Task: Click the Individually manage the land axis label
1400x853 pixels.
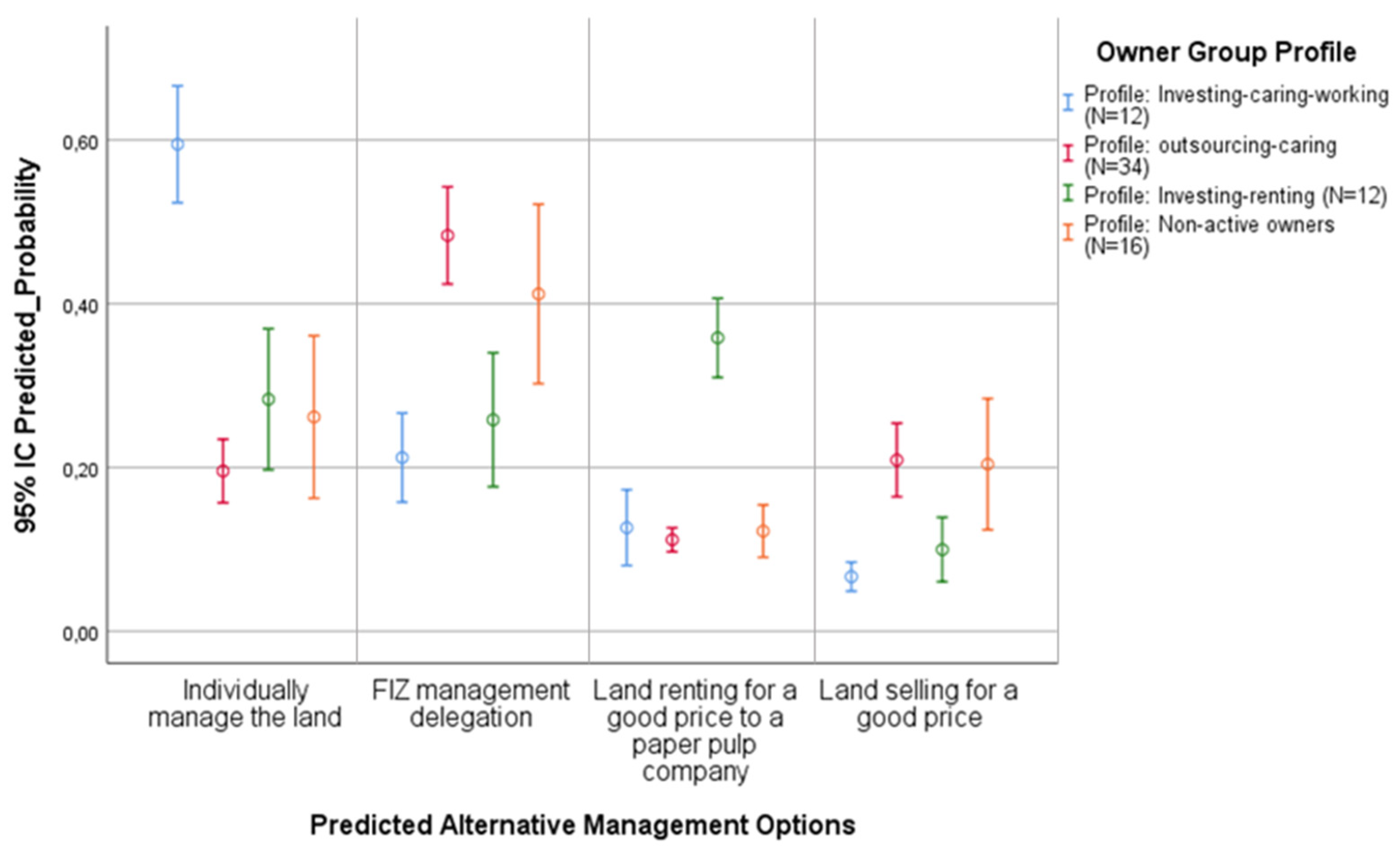Action: (245, 704)
